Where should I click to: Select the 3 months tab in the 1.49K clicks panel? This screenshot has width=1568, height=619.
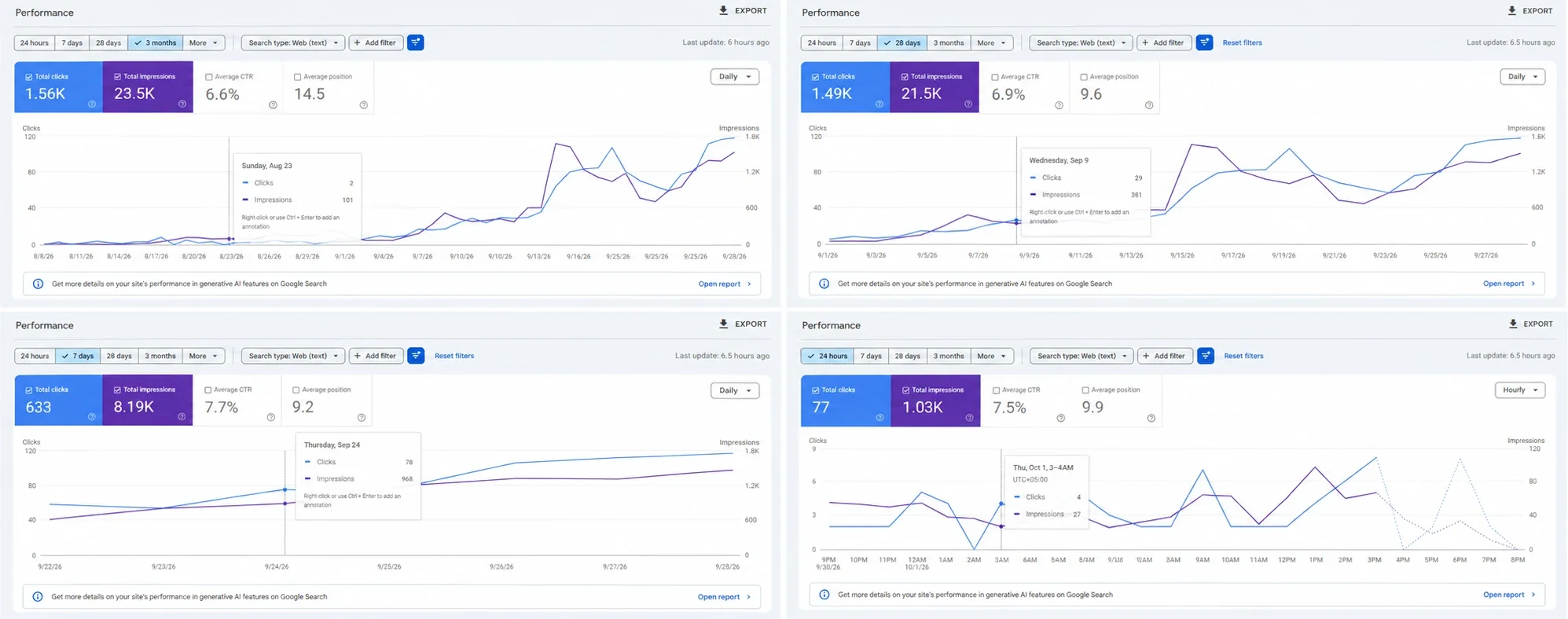coord(949,43)
